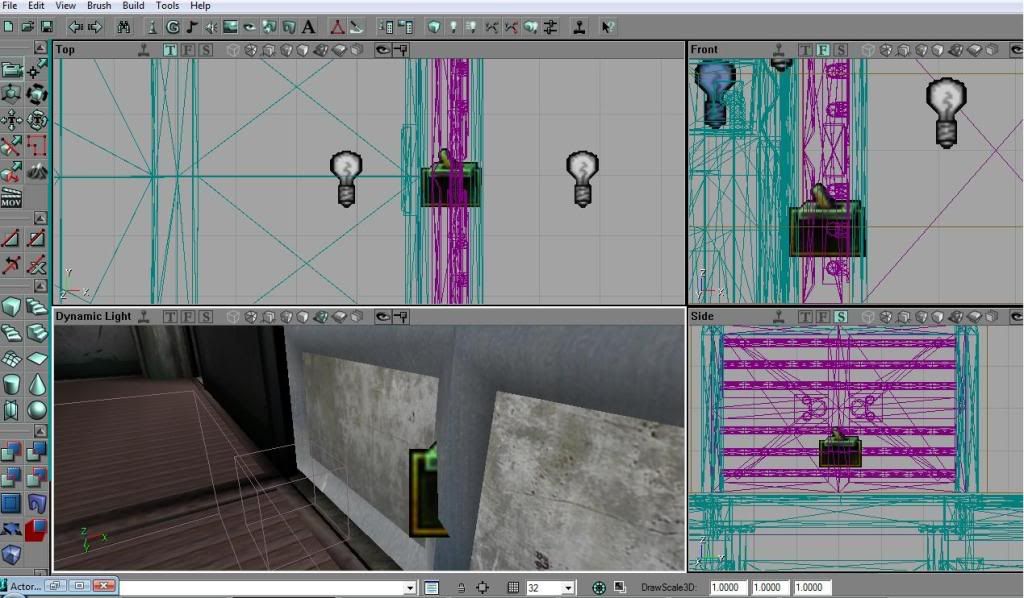Switch Top viewport to Front view mode
Viewport: 1024px width, 598px height.
click(x=188, y=49)
